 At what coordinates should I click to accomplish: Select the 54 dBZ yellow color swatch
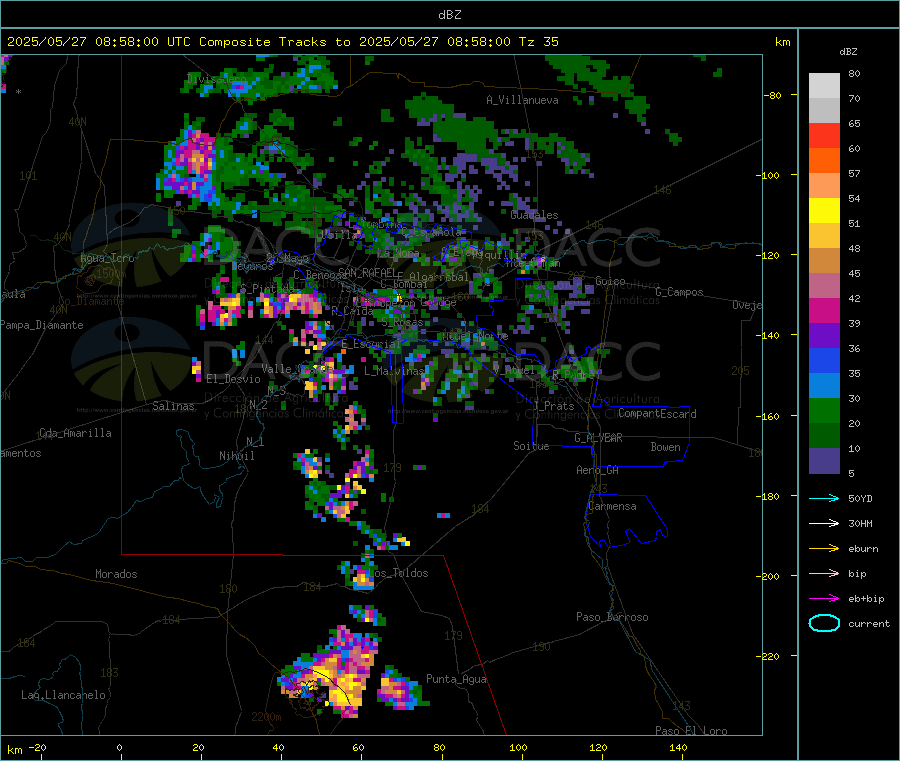[x=824, y=211]
